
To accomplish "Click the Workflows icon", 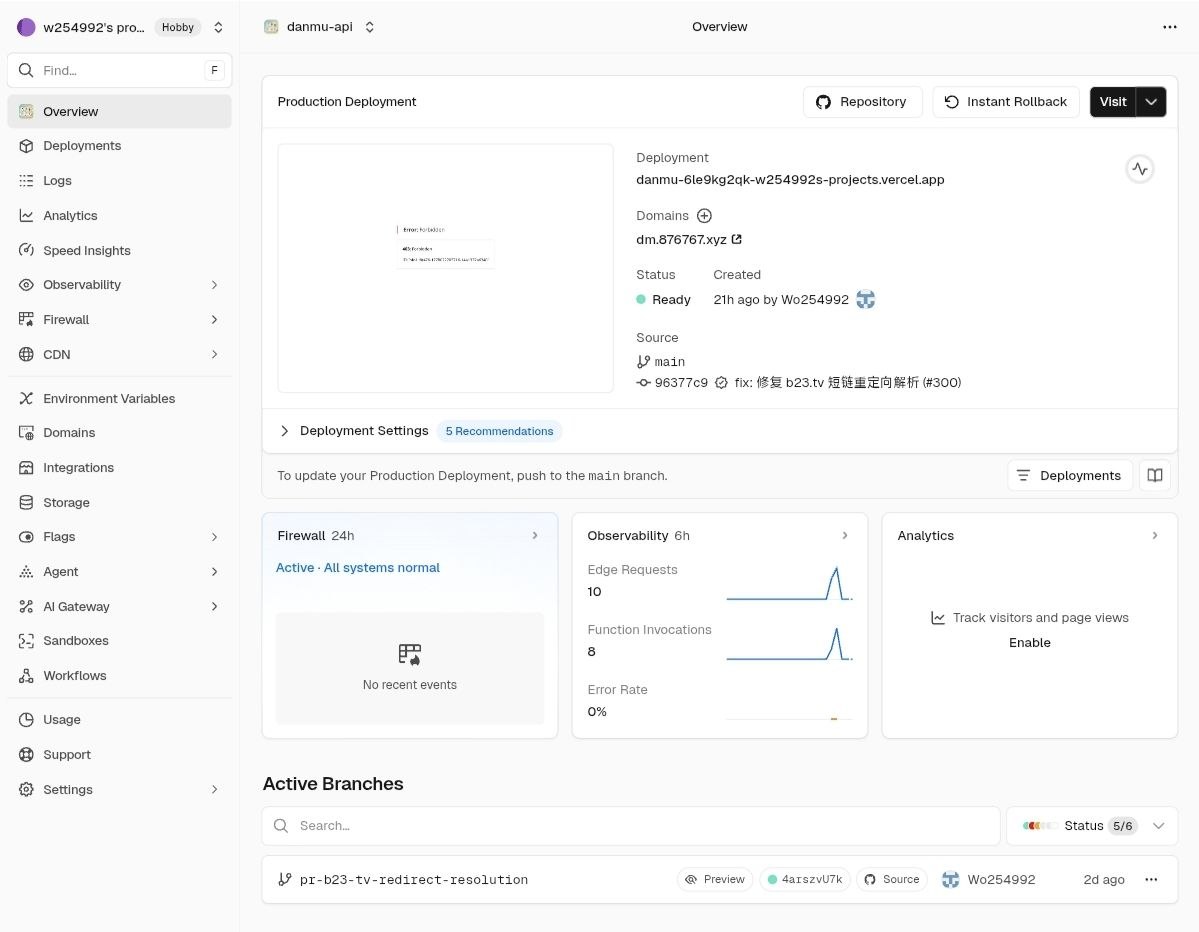I will point(26,676).
